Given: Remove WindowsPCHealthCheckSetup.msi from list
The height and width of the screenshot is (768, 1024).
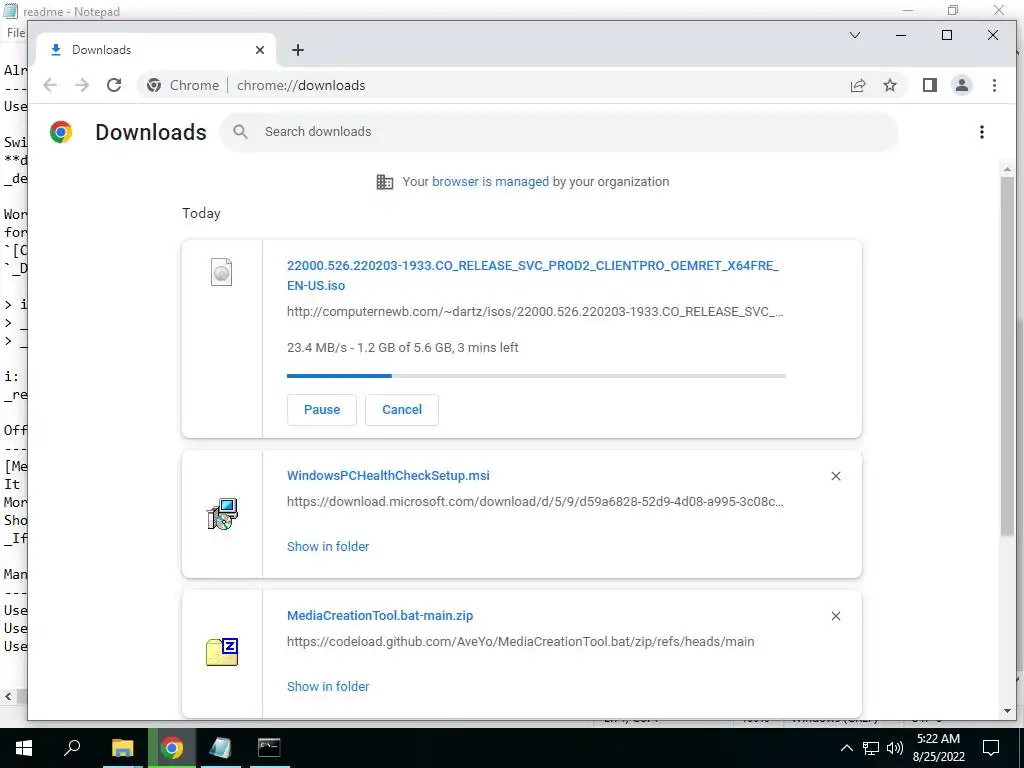Looking at the screenshot, I should click(836, 476).
